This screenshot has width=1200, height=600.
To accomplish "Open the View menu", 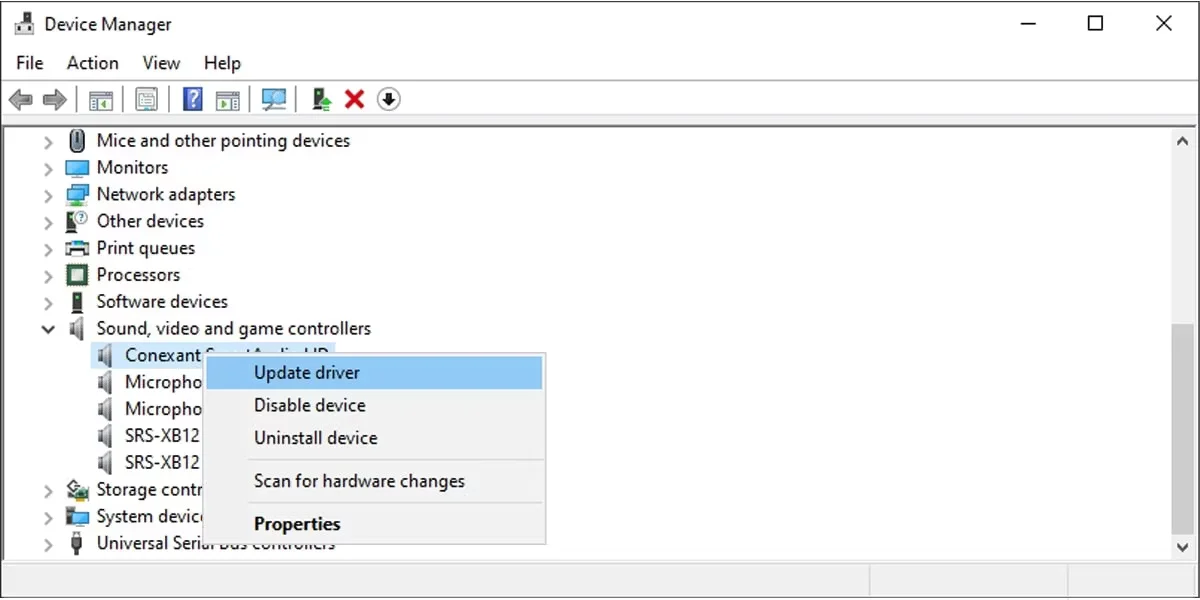I will click(160, 63).
